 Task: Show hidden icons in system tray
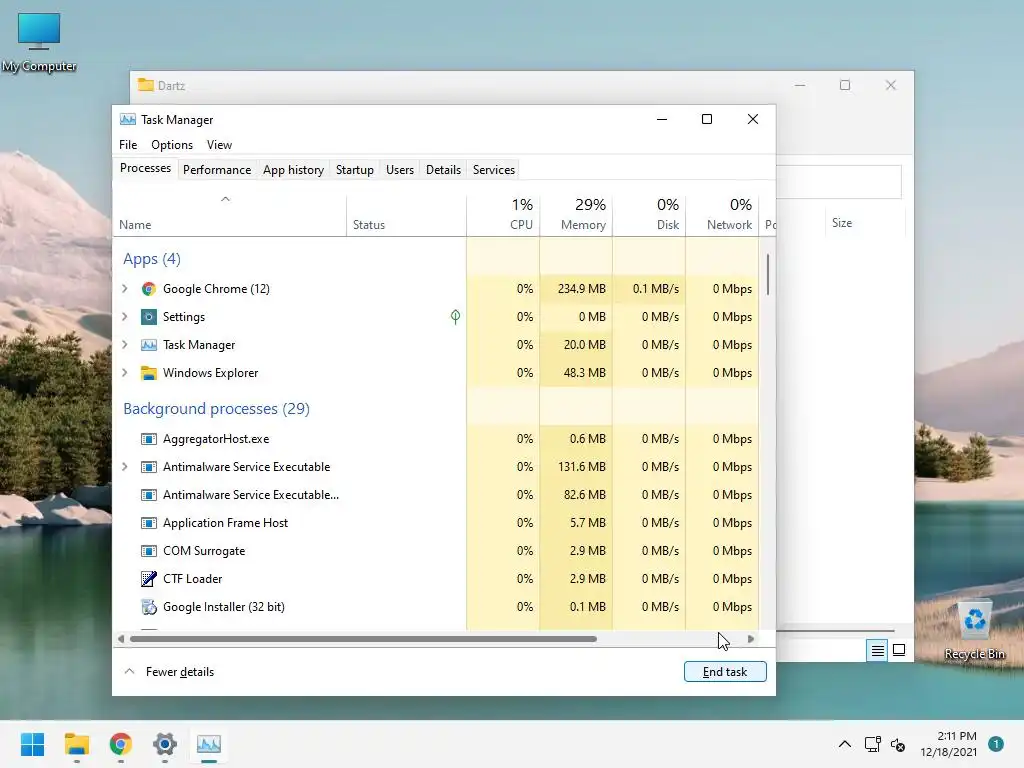point(844,744)
